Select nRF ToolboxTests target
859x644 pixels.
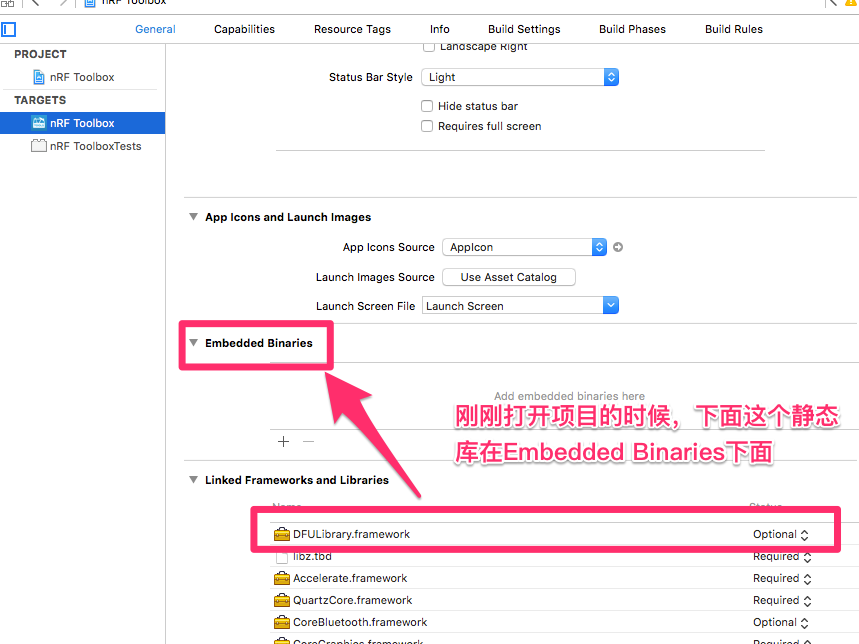point(96,146)
